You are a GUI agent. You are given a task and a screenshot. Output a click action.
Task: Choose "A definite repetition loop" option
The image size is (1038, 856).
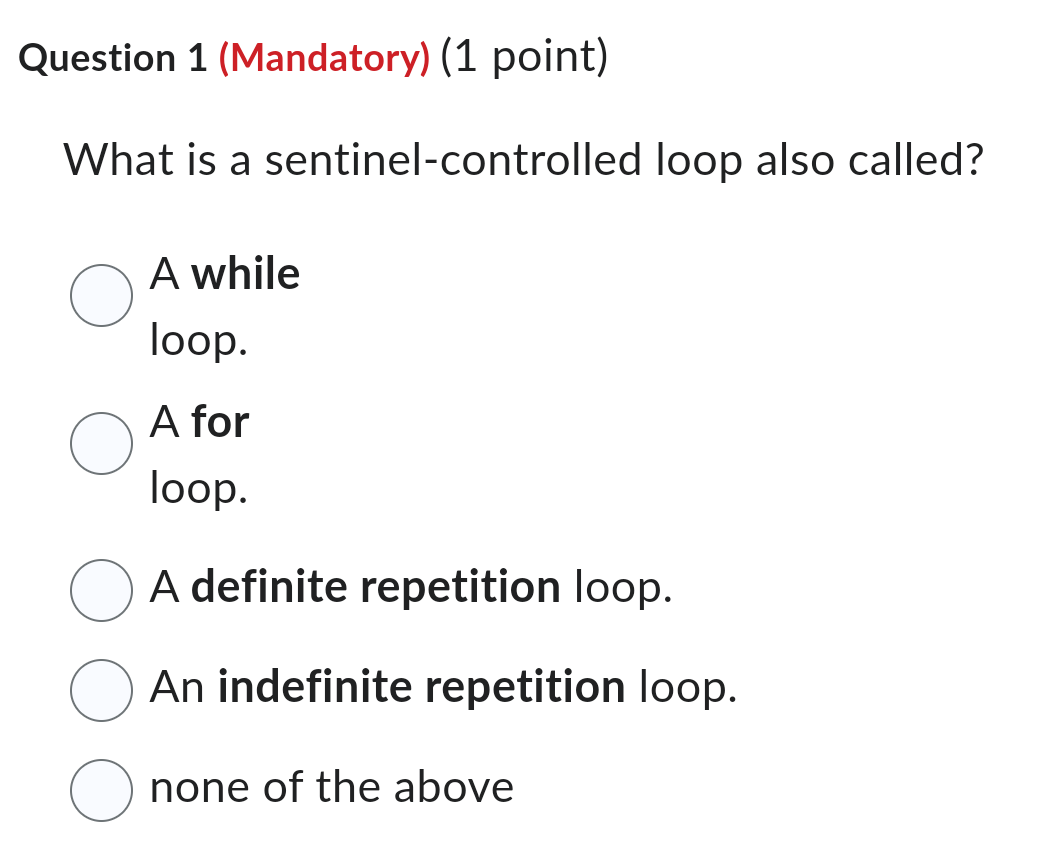[101, 590]
